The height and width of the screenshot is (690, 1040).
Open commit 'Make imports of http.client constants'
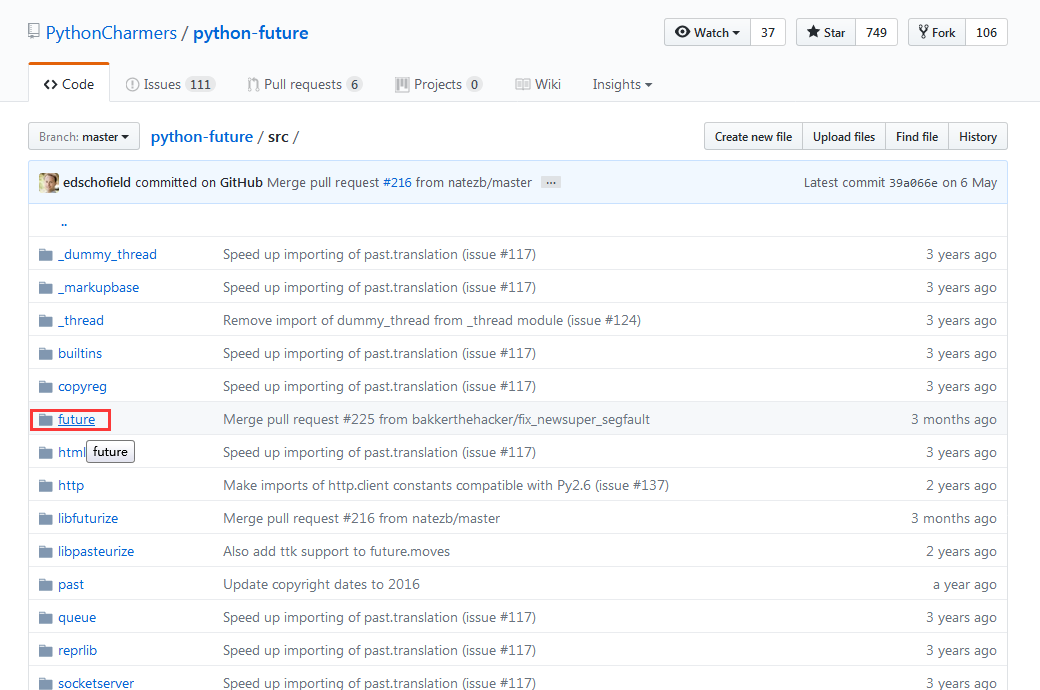[x=446, y=486]
